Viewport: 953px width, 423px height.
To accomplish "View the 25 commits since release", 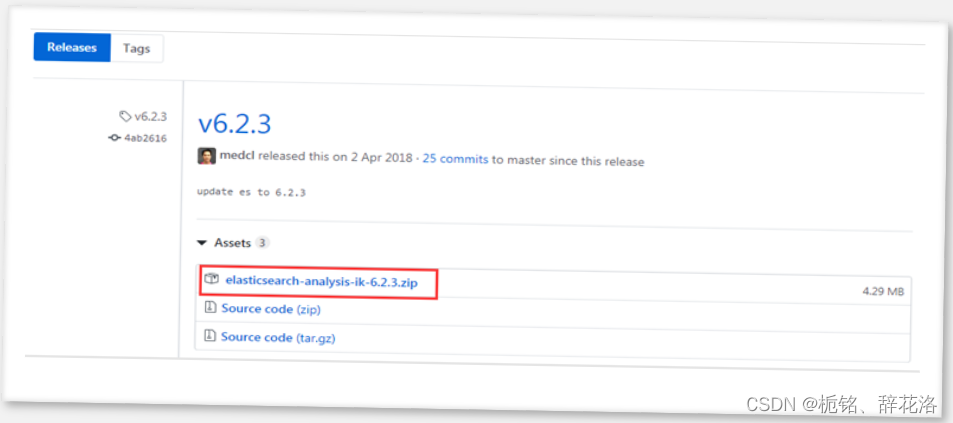I will [x=455, y=159].
